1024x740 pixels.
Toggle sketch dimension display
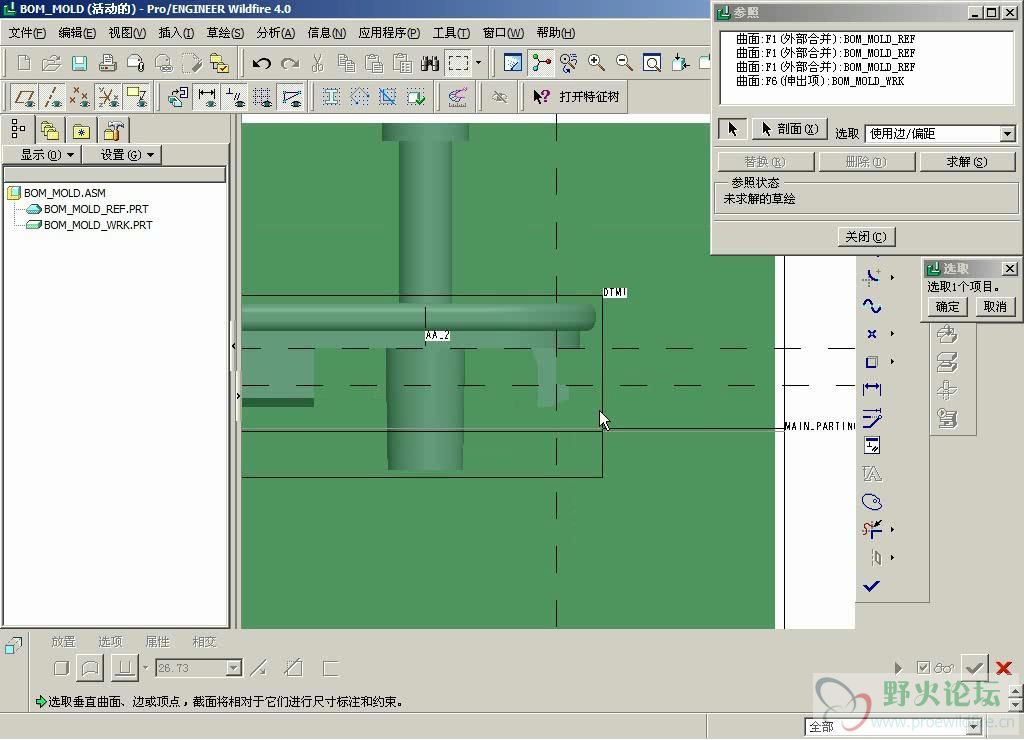tap(207, 97)
